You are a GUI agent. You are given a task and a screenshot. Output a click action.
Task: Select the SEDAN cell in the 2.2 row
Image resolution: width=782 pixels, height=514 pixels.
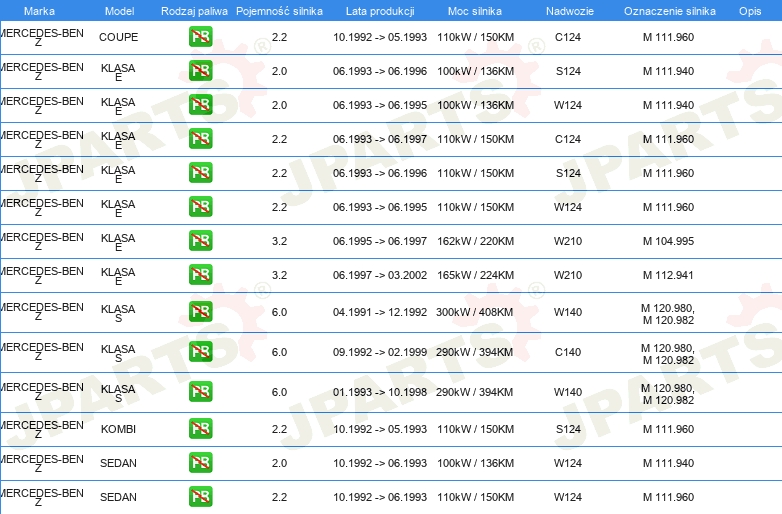click(x=118, y=497)
